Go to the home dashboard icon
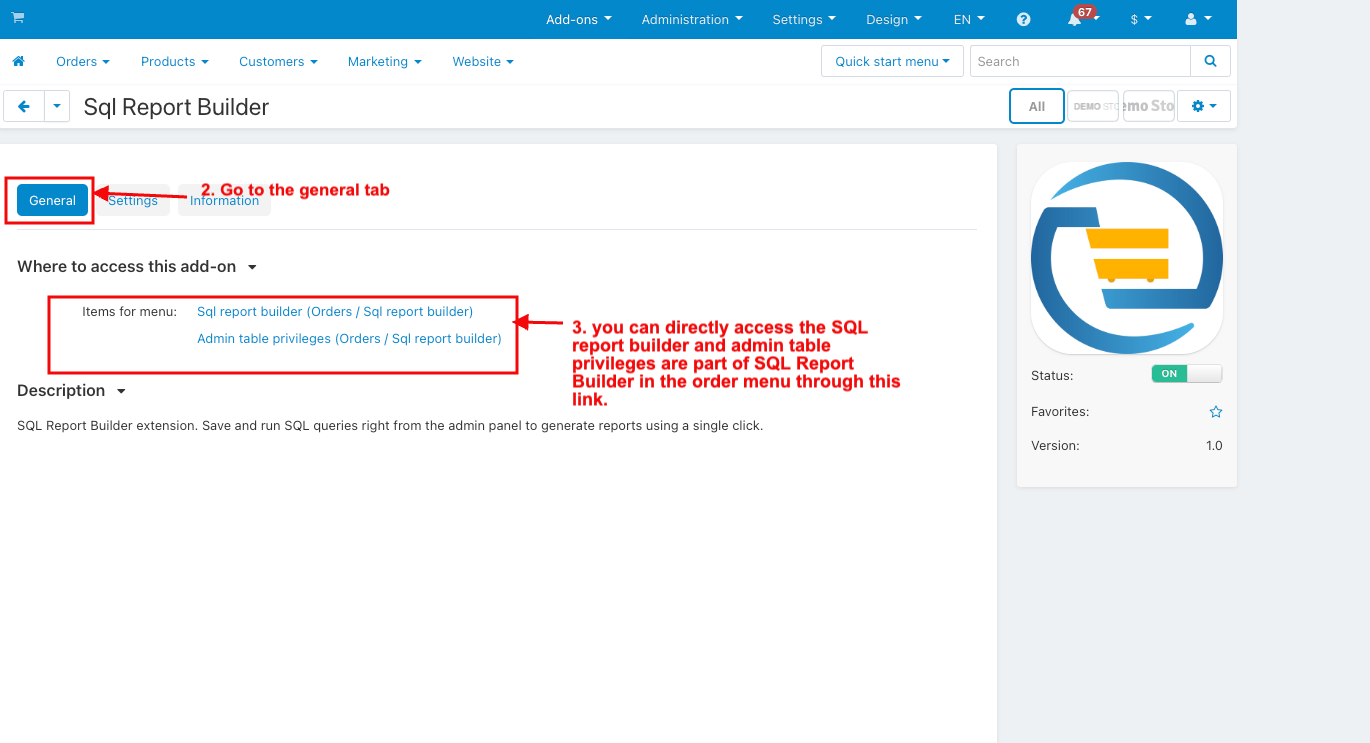 click(18, 61)
